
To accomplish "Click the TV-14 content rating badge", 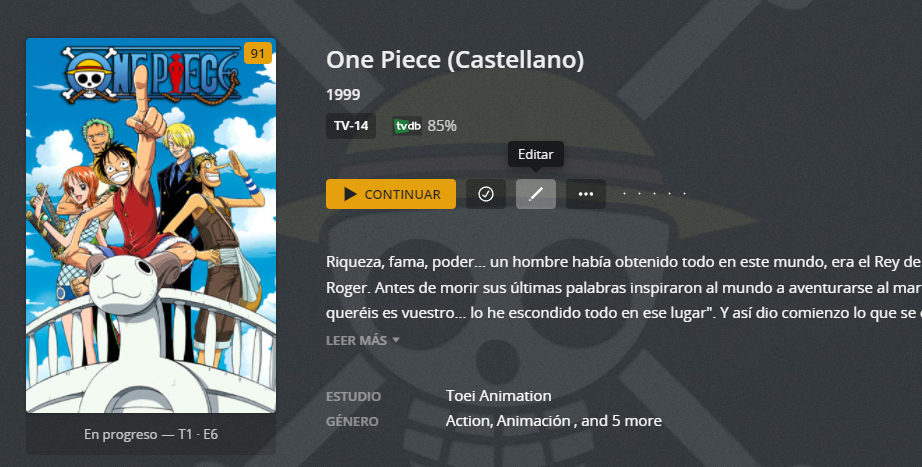I will coord(351,126).
